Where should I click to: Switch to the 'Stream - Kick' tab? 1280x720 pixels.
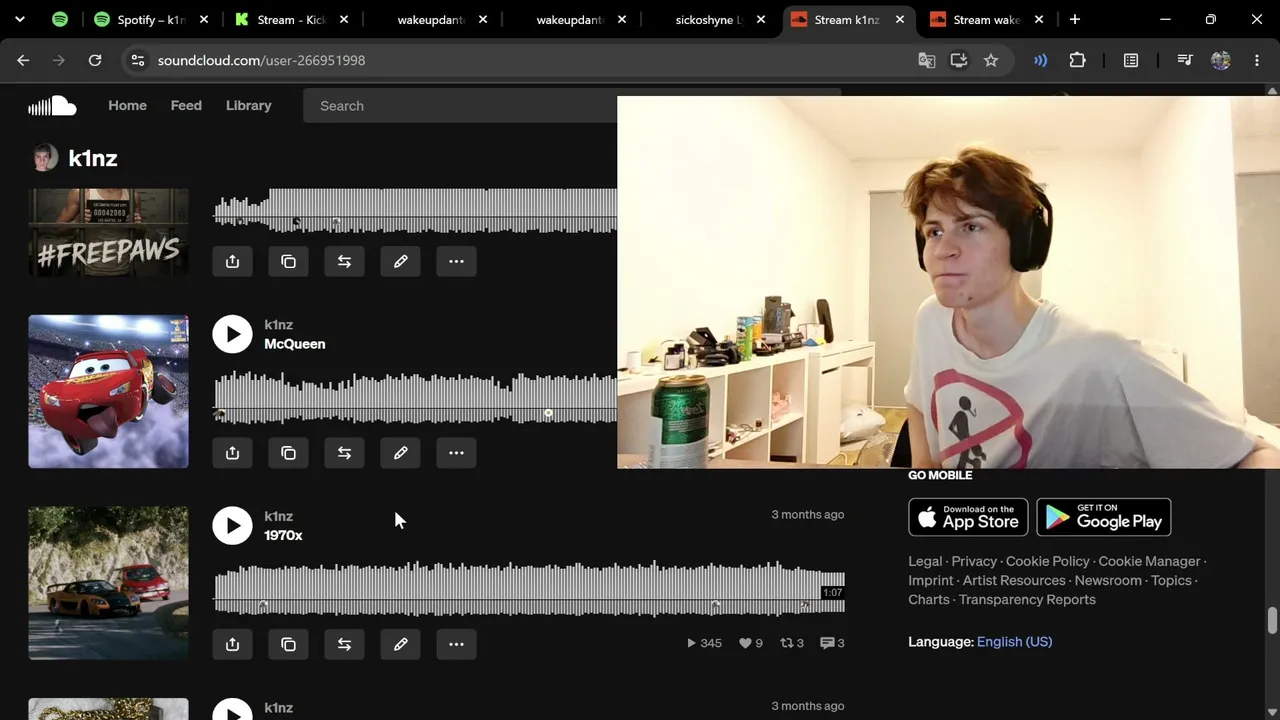291,19
